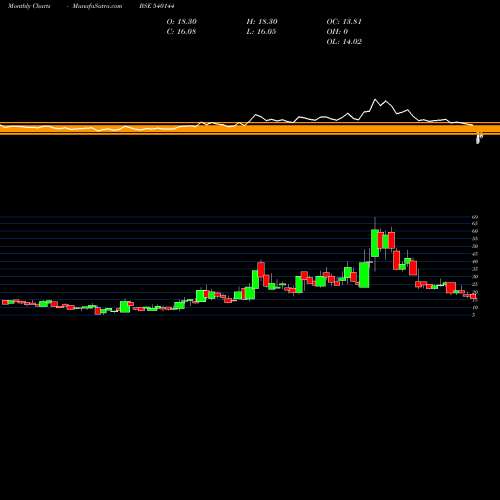Click the 35 price axis label
The height and width of the screenshot is (500, 500).
coord(475,269)
